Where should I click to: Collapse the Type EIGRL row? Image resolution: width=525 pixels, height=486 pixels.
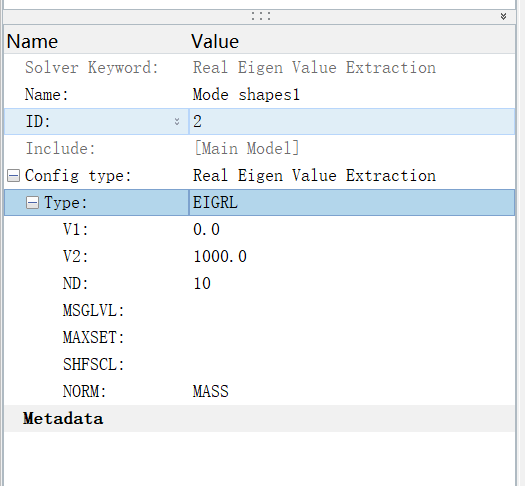click(32, 202)
